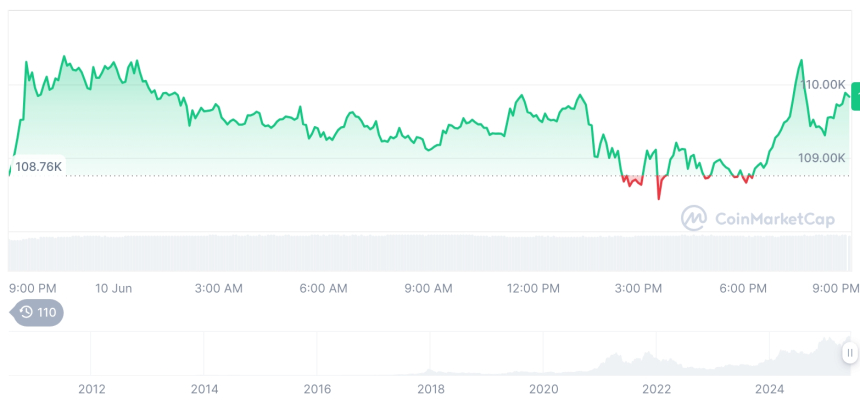Viewport: 860px width, 401px height.
Task: Click the 6:00 PM time axis label
Action: click(x=743, y=288)
